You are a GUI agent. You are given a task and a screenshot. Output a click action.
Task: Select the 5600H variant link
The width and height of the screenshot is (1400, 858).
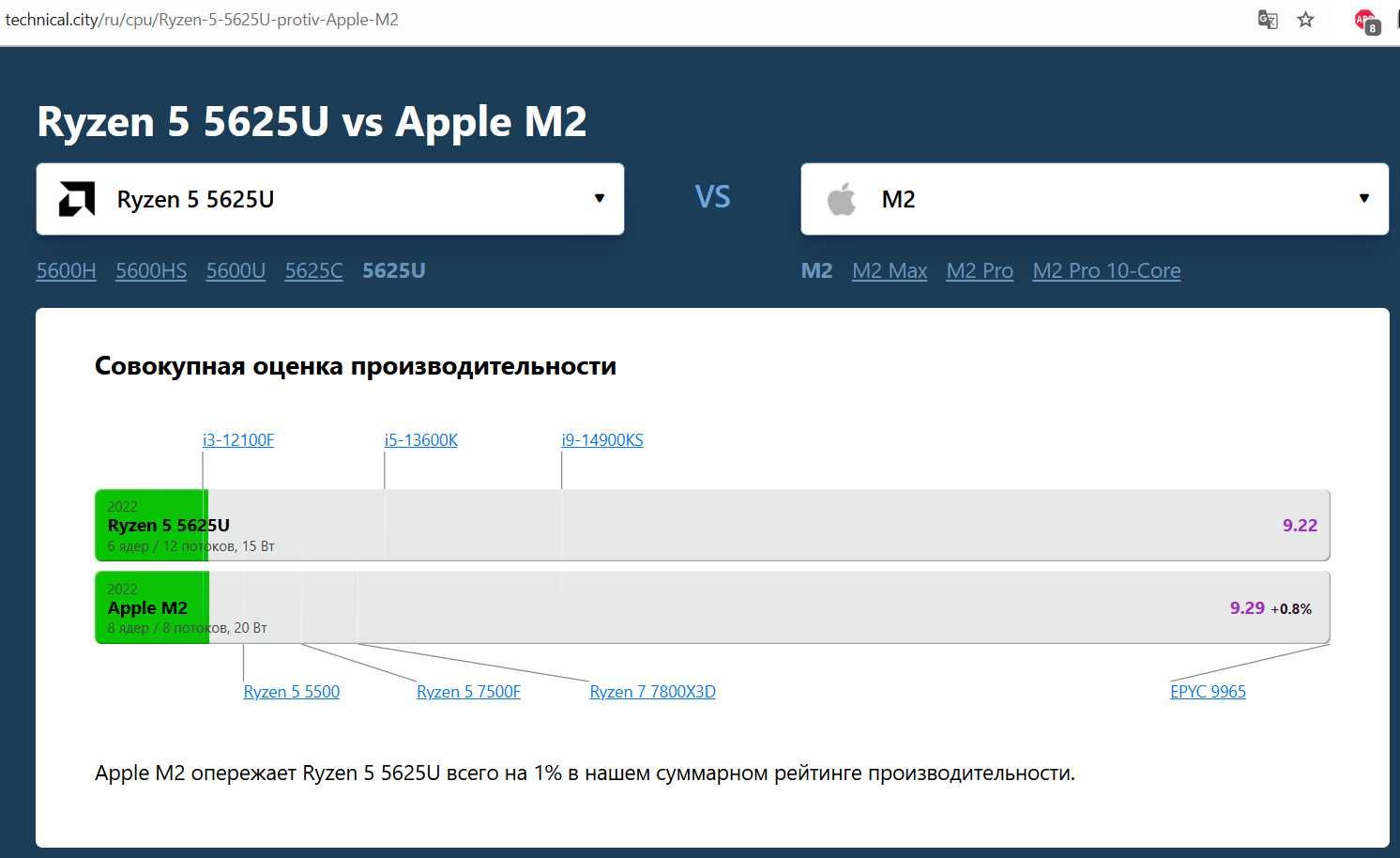(66, 270)
